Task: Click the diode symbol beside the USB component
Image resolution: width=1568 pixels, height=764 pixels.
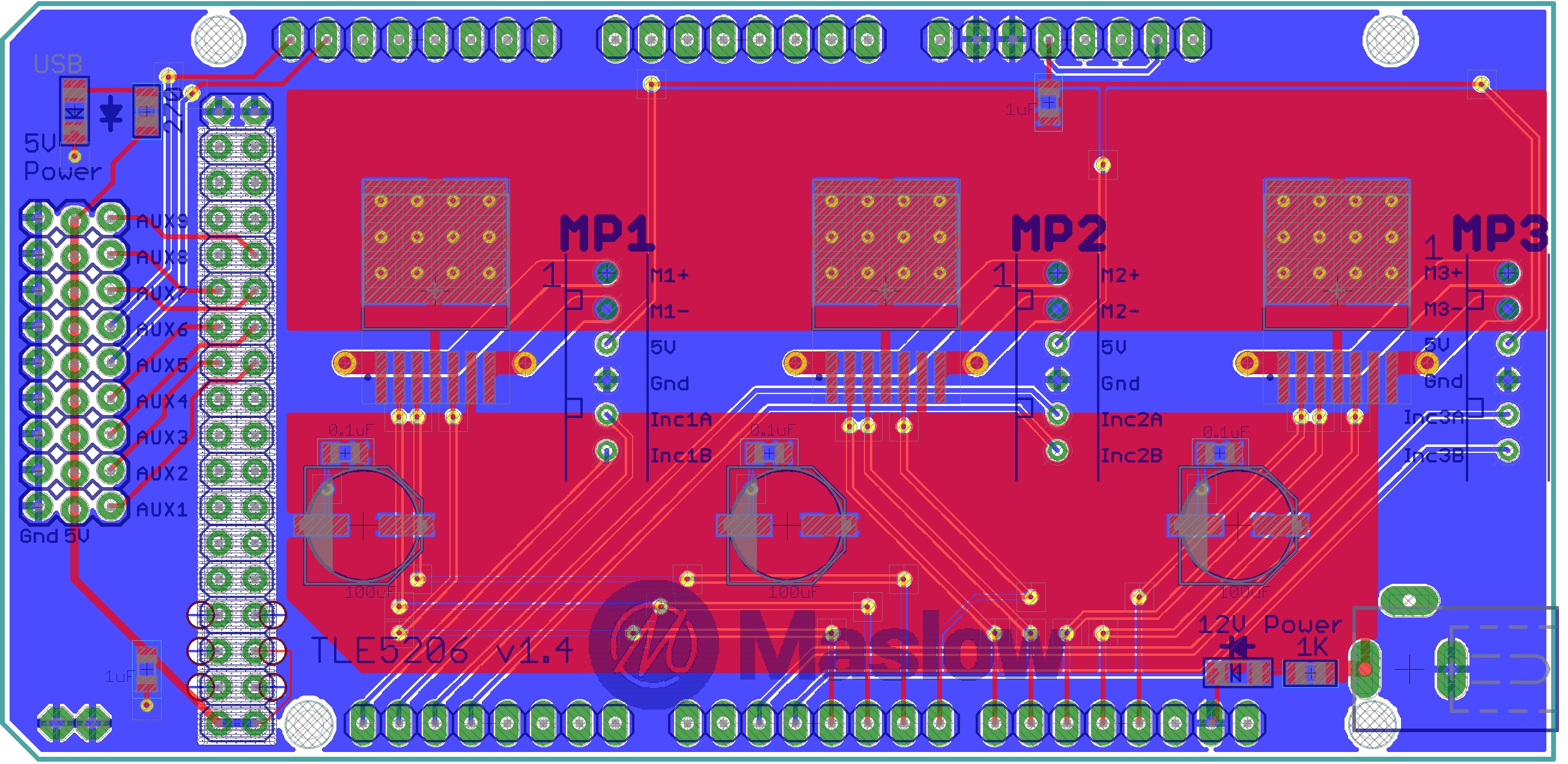Action: point(111,113)
